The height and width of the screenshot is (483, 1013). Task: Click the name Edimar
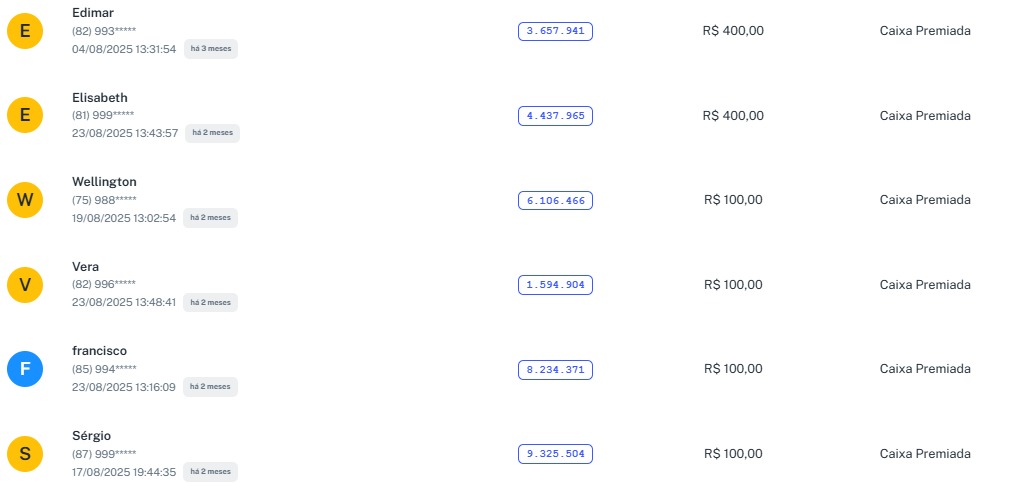pos(93,12)
